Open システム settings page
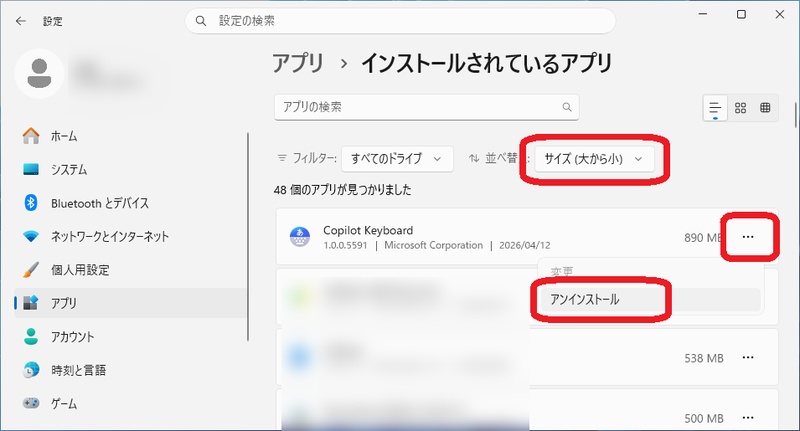The height and width of the screenshot is (431, 800). (131, 169)
